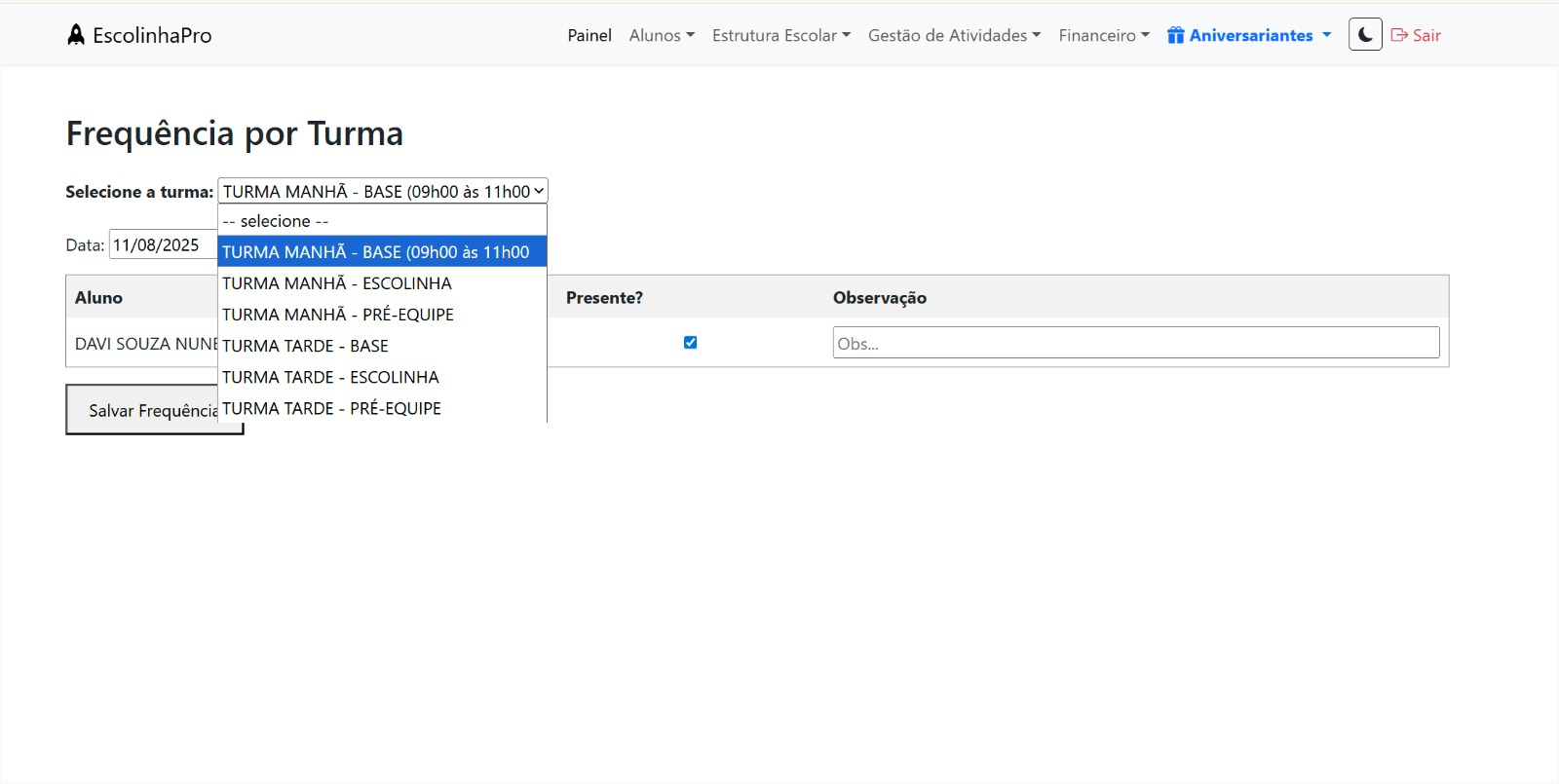Click the Data date input field
The image size is (1559, 784).
pyautogui.click(x=161, y=245)
